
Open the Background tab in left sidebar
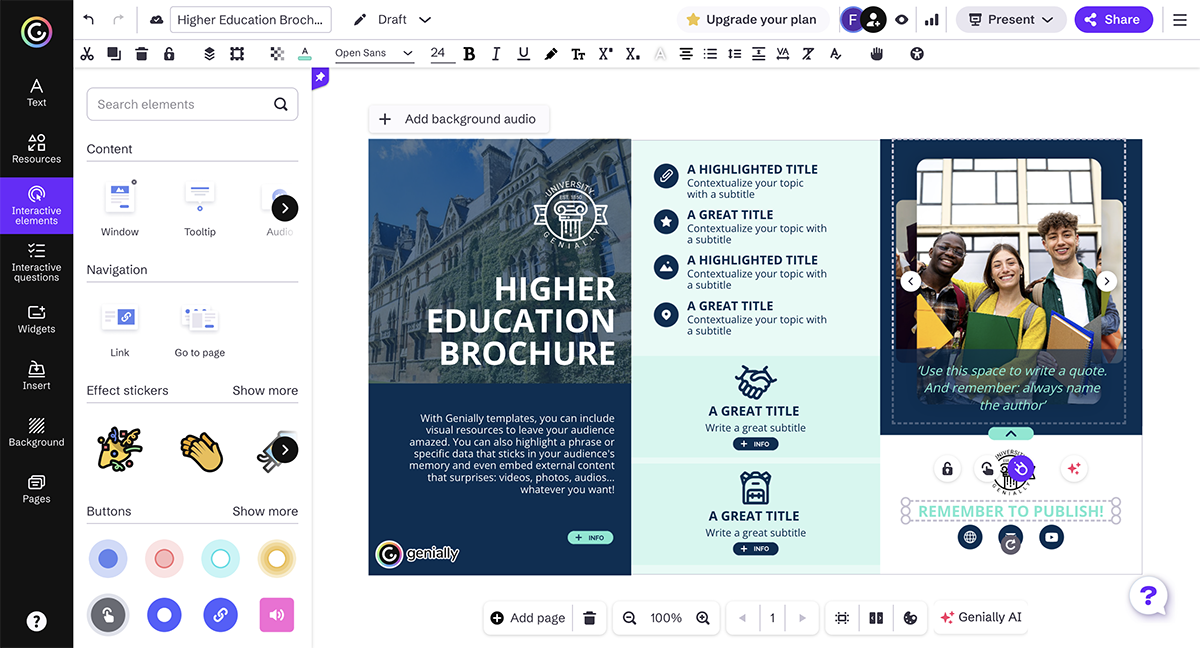[x=36, y=432]
